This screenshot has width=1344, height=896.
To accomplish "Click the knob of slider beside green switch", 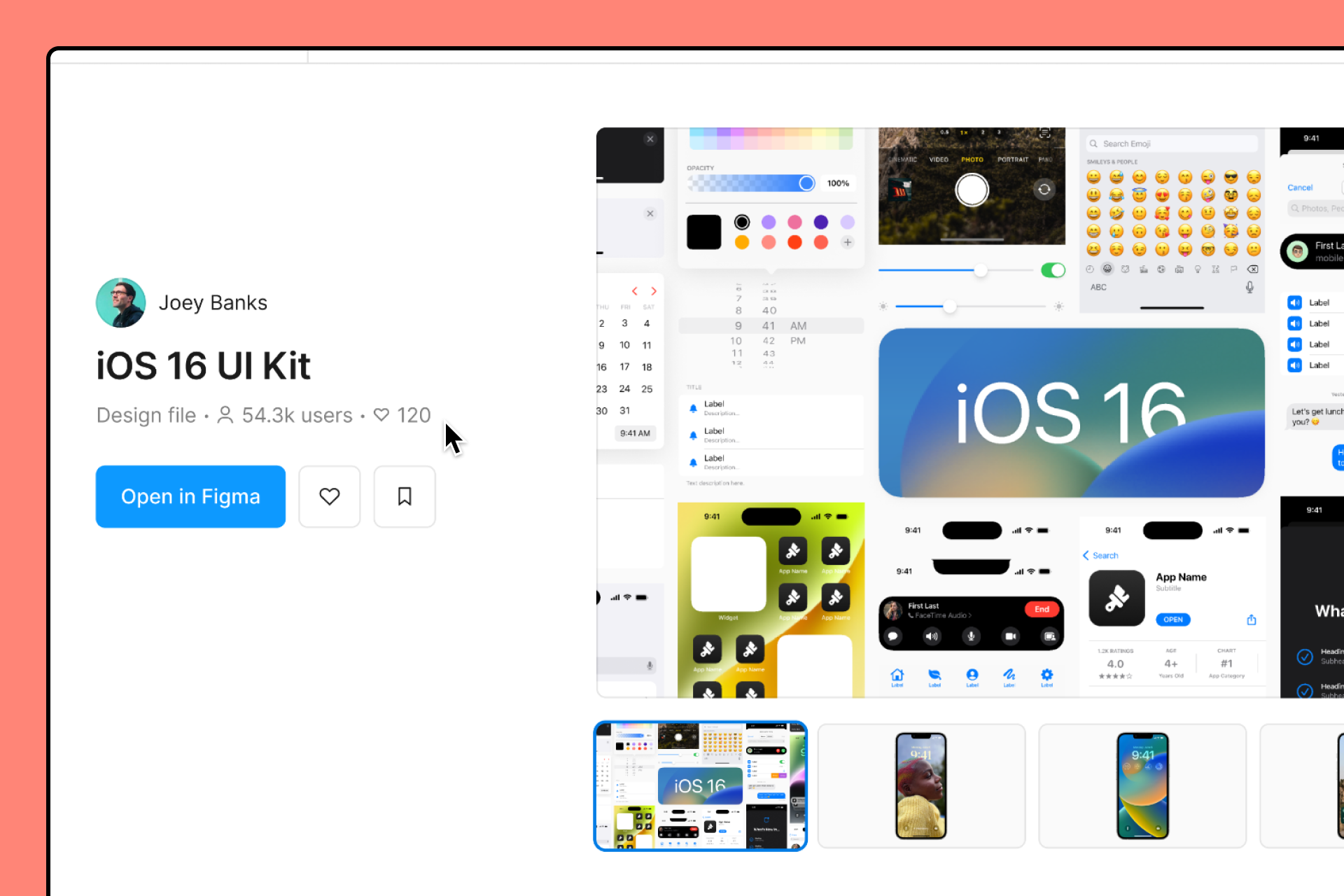I will click(x=981, y=270).
